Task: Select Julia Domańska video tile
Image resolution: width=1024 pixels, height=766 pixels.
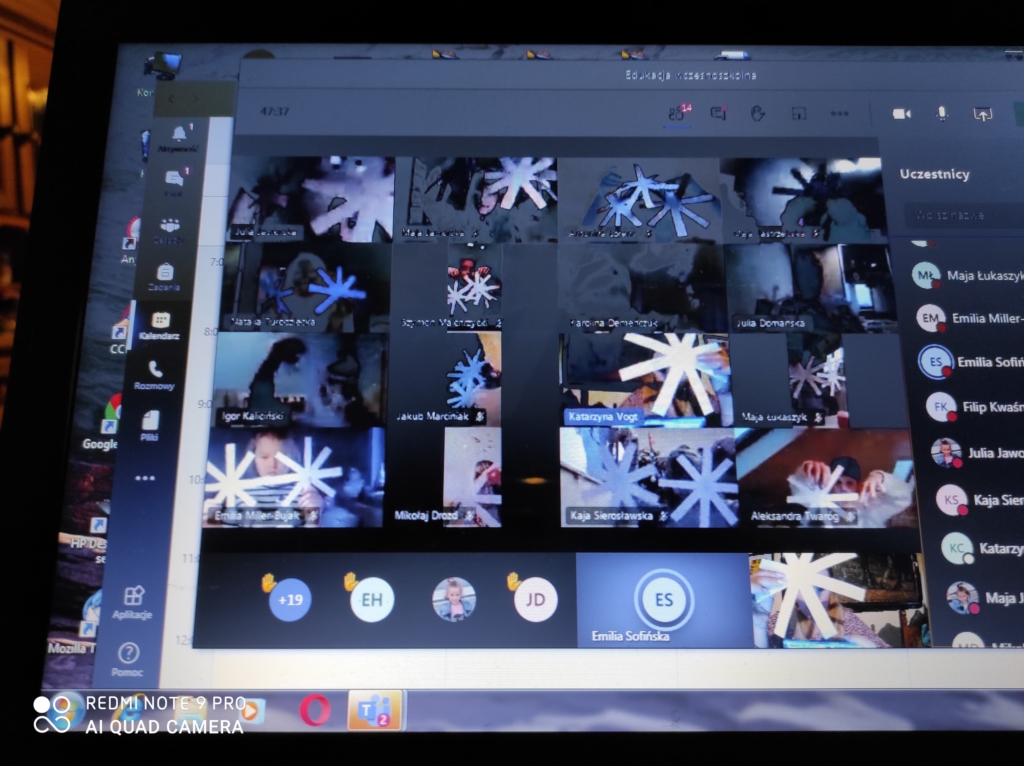Action: click(x=810, y=287)
